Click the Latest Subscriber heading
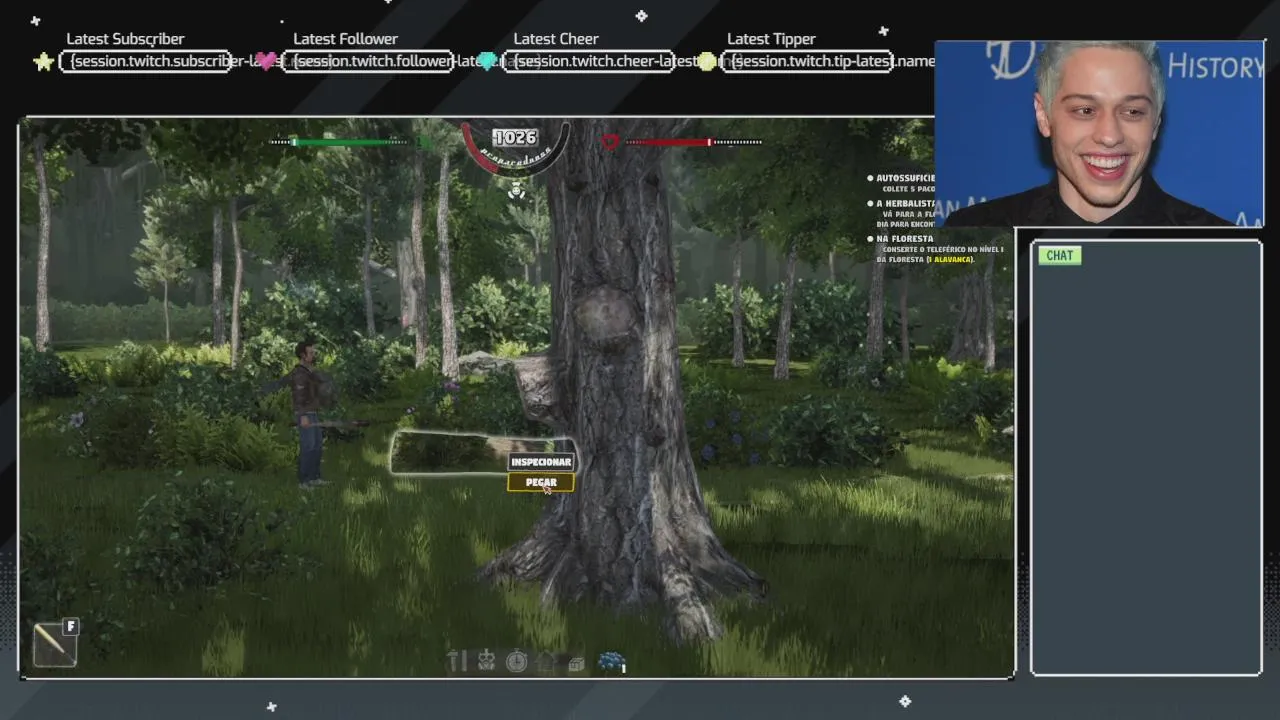 [125, 39]
